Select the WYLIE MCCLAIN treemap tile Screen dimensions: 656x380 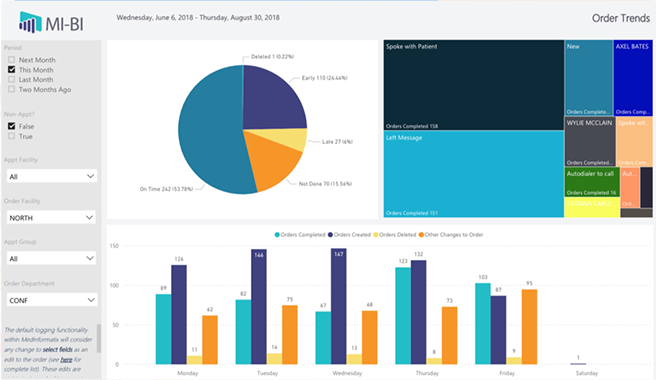pos(590,141)
